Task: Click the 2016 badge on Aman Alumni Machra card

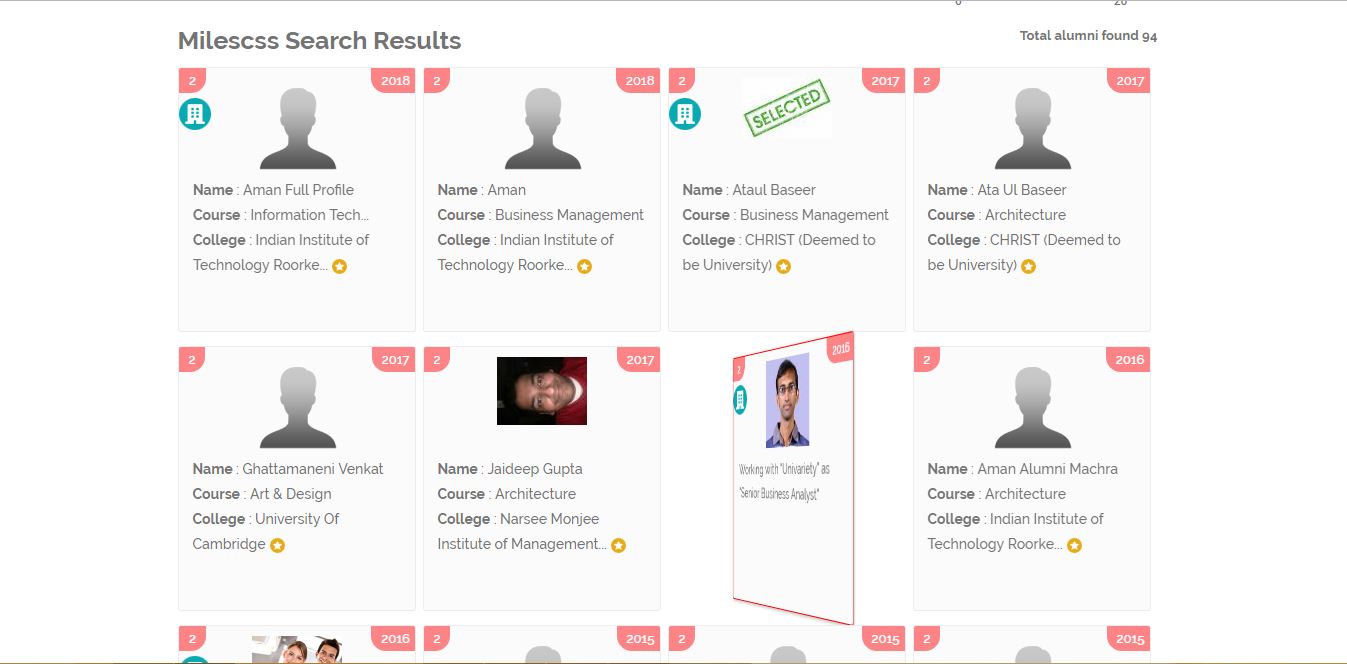Action: point(1128,360)
